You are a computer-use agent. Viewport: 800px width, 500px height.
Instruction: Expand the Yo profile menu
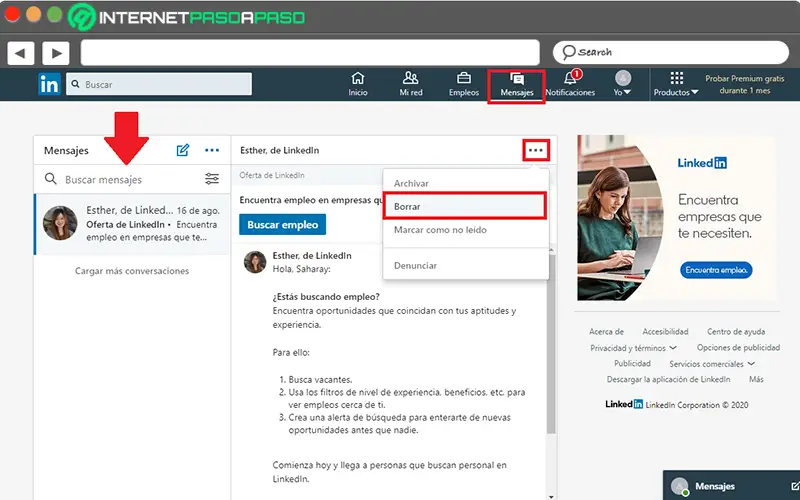click(622, 84)
